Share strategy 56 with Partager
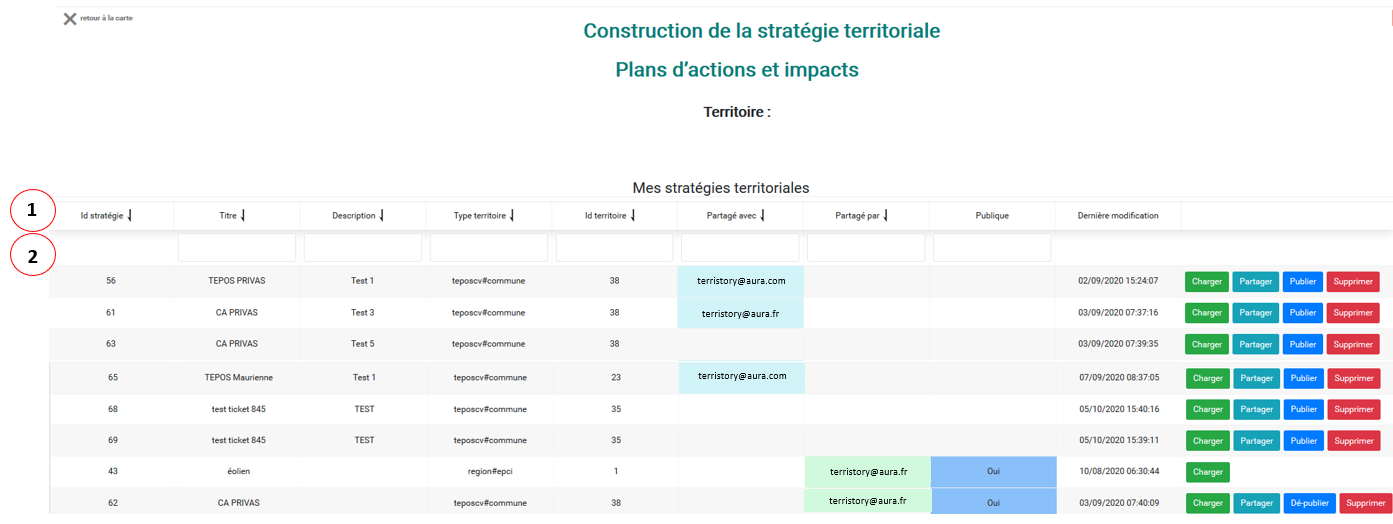The image size is (1393, 524). point(1255,282)
